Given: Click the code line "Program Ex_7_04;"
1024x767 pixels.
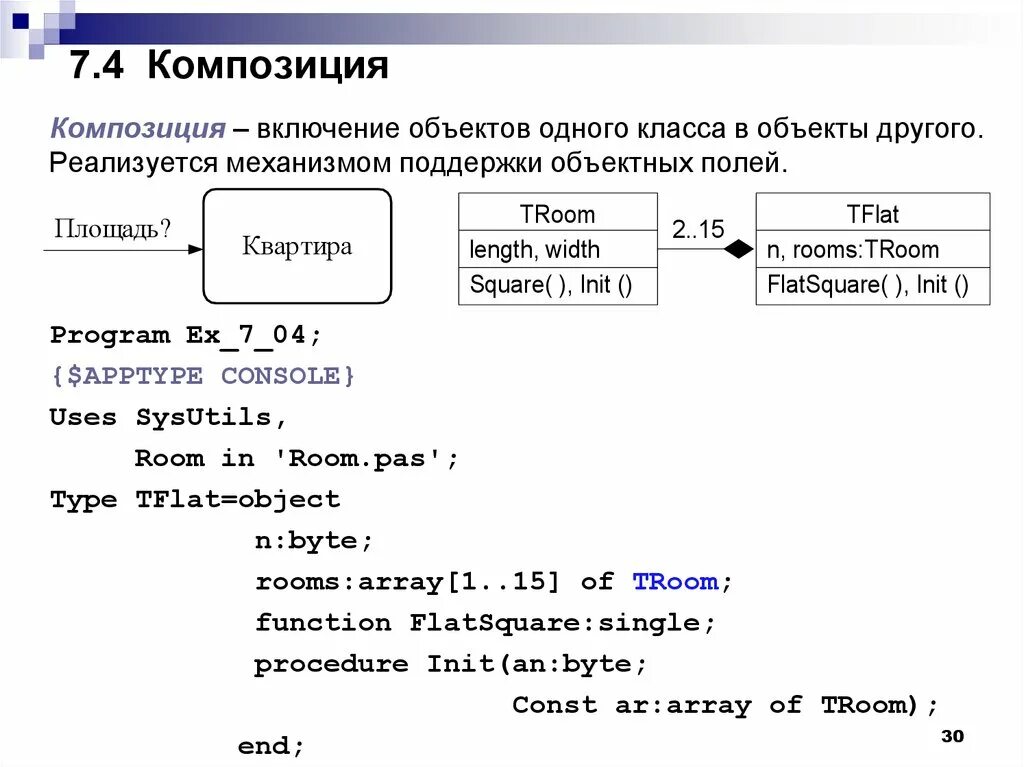Looking at the screenshot, I should [x=186, y=335].
